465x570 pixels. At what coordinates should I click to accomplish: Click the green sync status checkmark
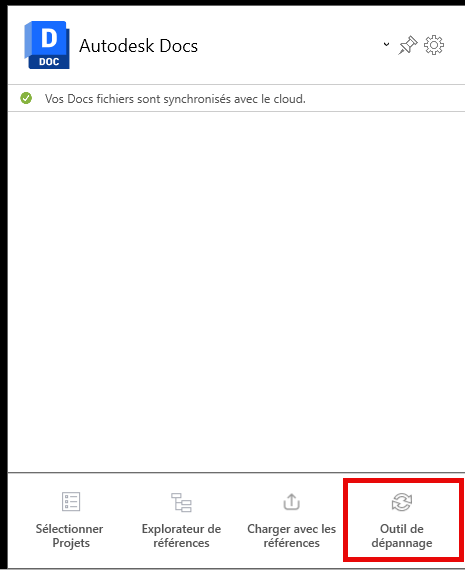pyautogui.click(x=26, y=98)
